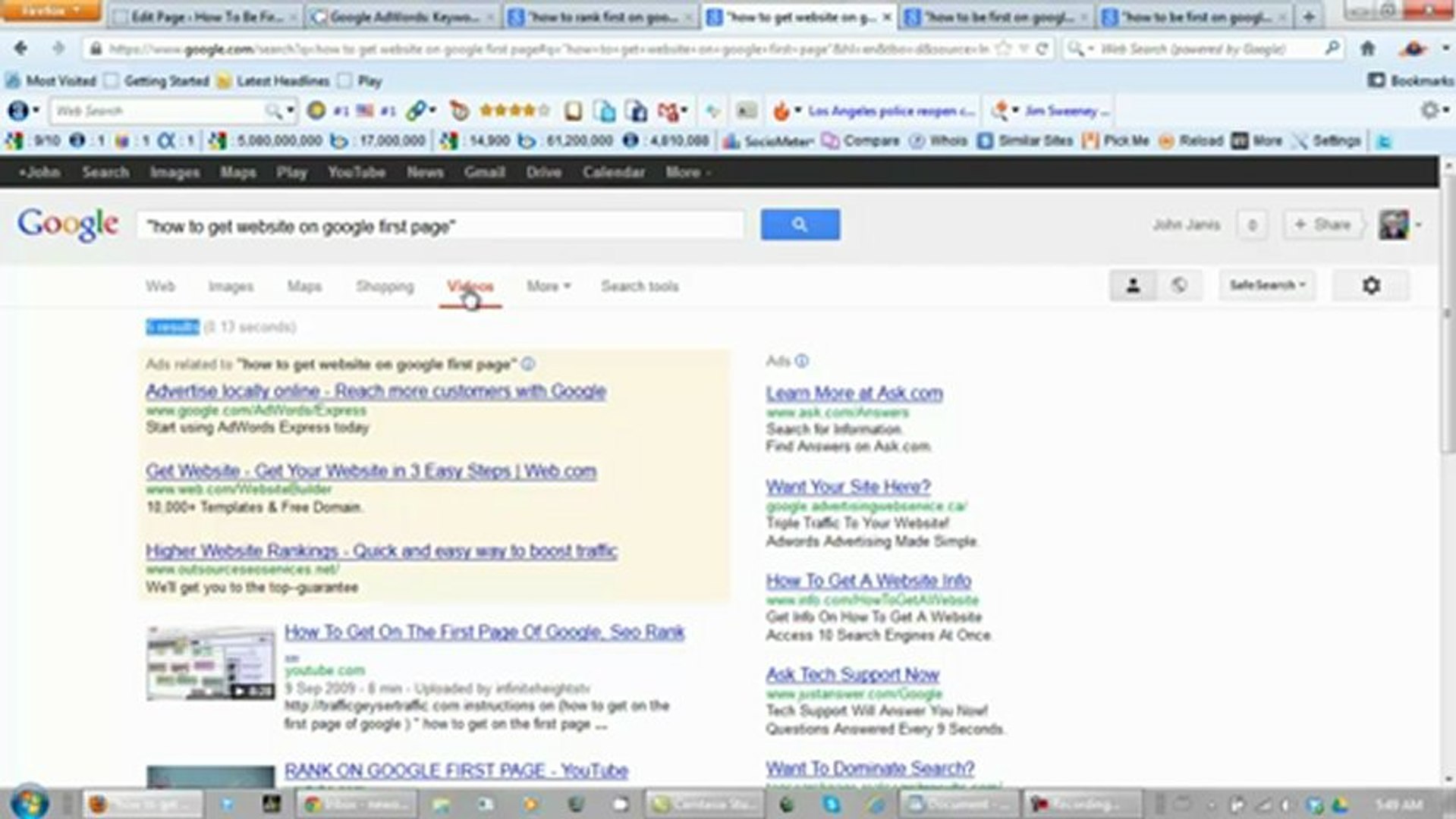Open the 'Higher Website Rankings' ad link

point(382,551)
